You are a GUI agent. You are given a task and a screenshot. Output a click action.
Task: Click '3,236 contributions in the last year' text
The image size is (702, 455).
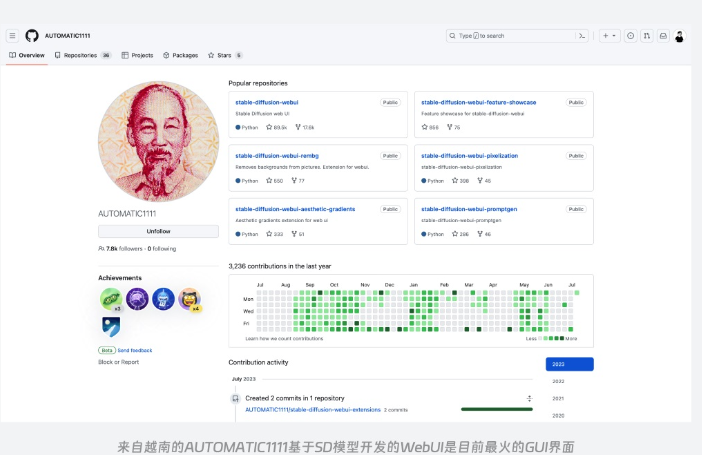click(x=280, y=266)
